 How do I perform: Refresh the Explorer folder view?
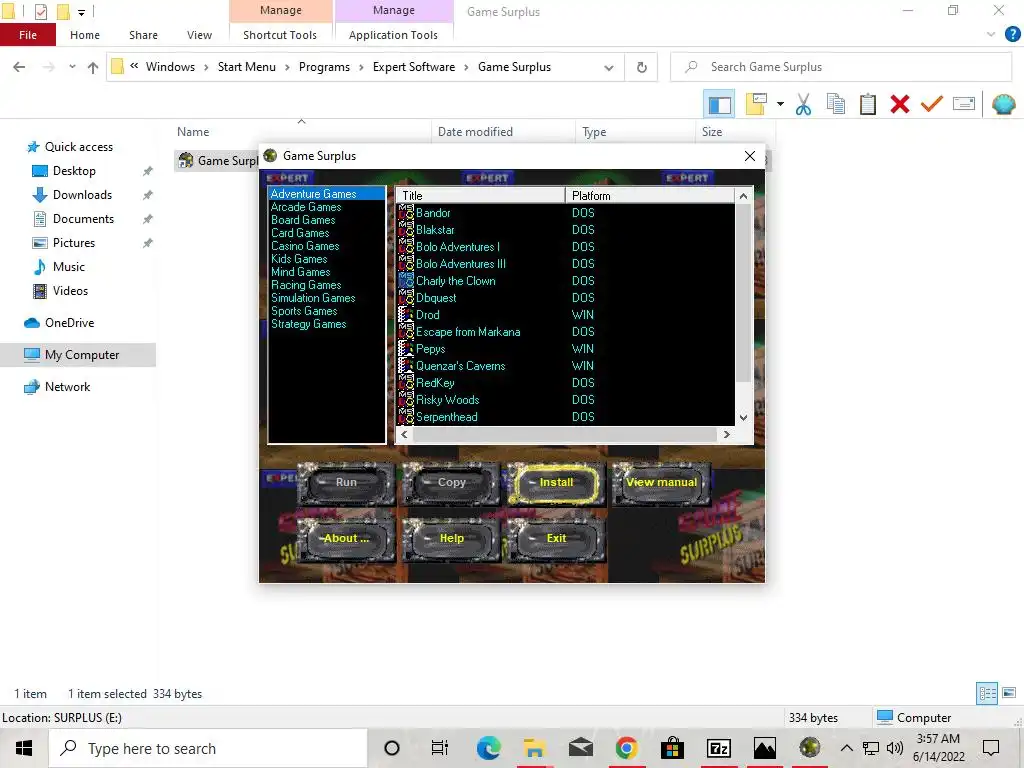(641, 67)
